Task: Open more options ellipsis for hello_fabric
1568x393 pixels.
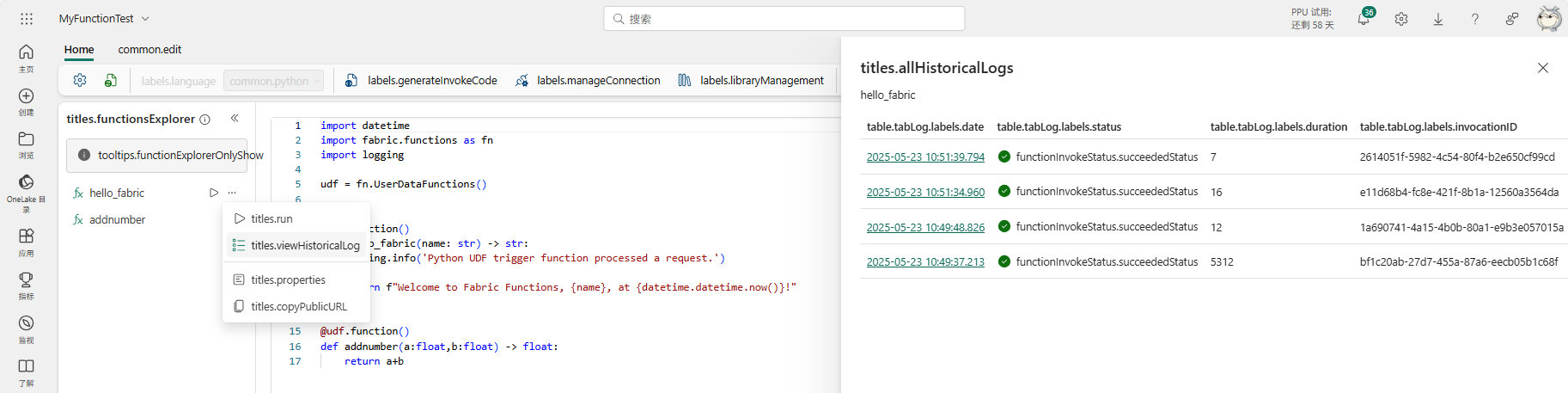Action: point(232,193)
